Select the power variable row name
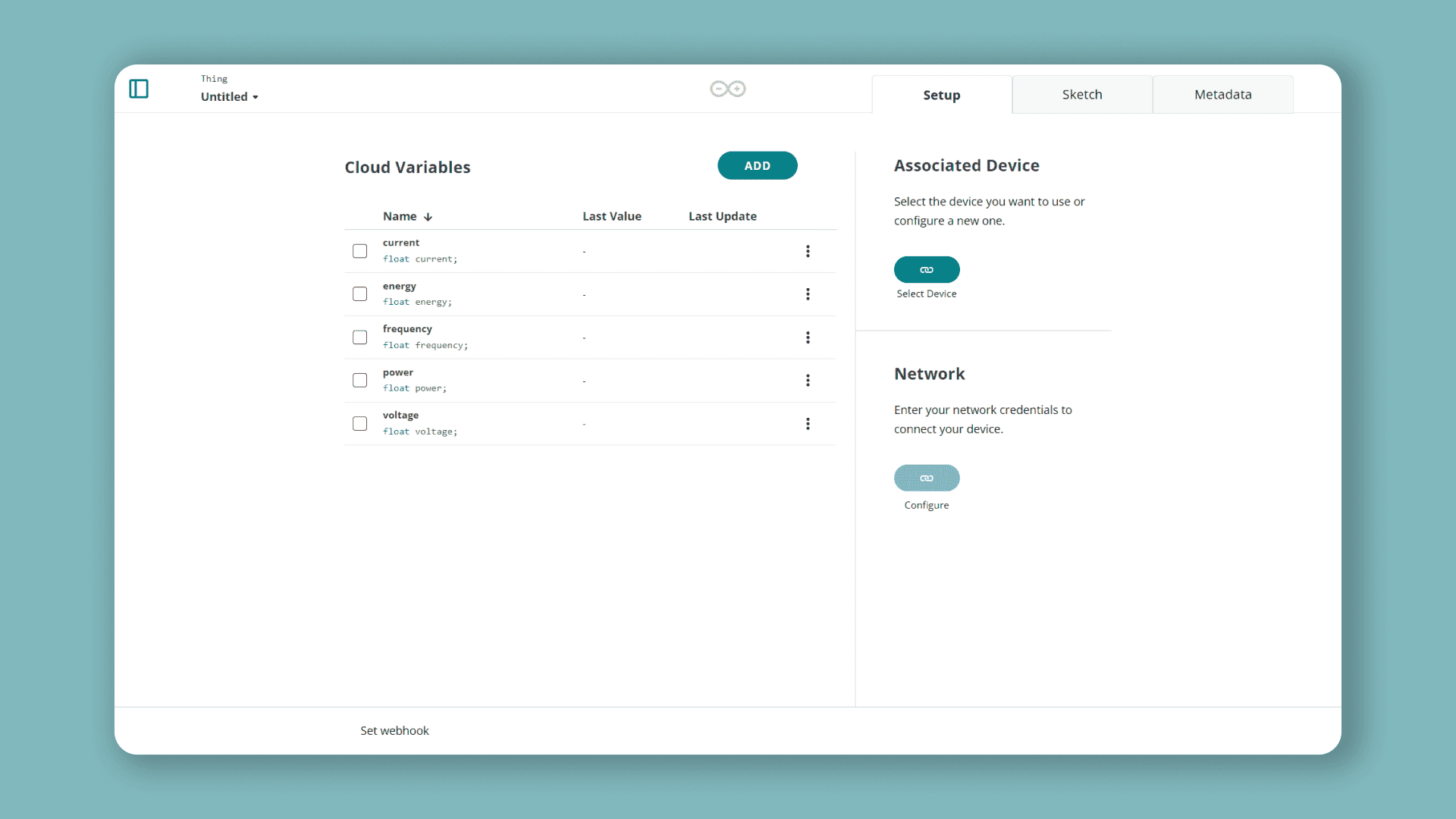 pos(398,372)
